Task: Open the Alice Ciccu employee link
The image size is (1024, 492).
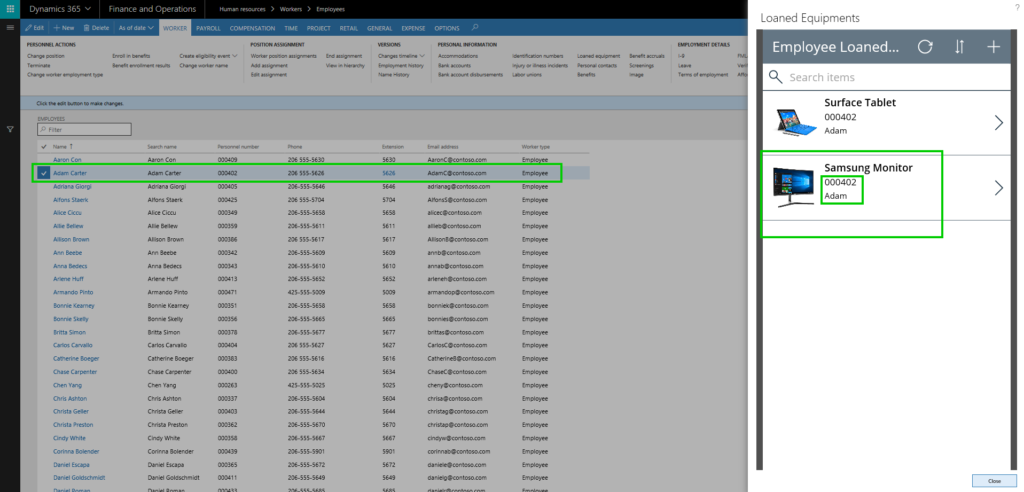Action: [66, 212]
